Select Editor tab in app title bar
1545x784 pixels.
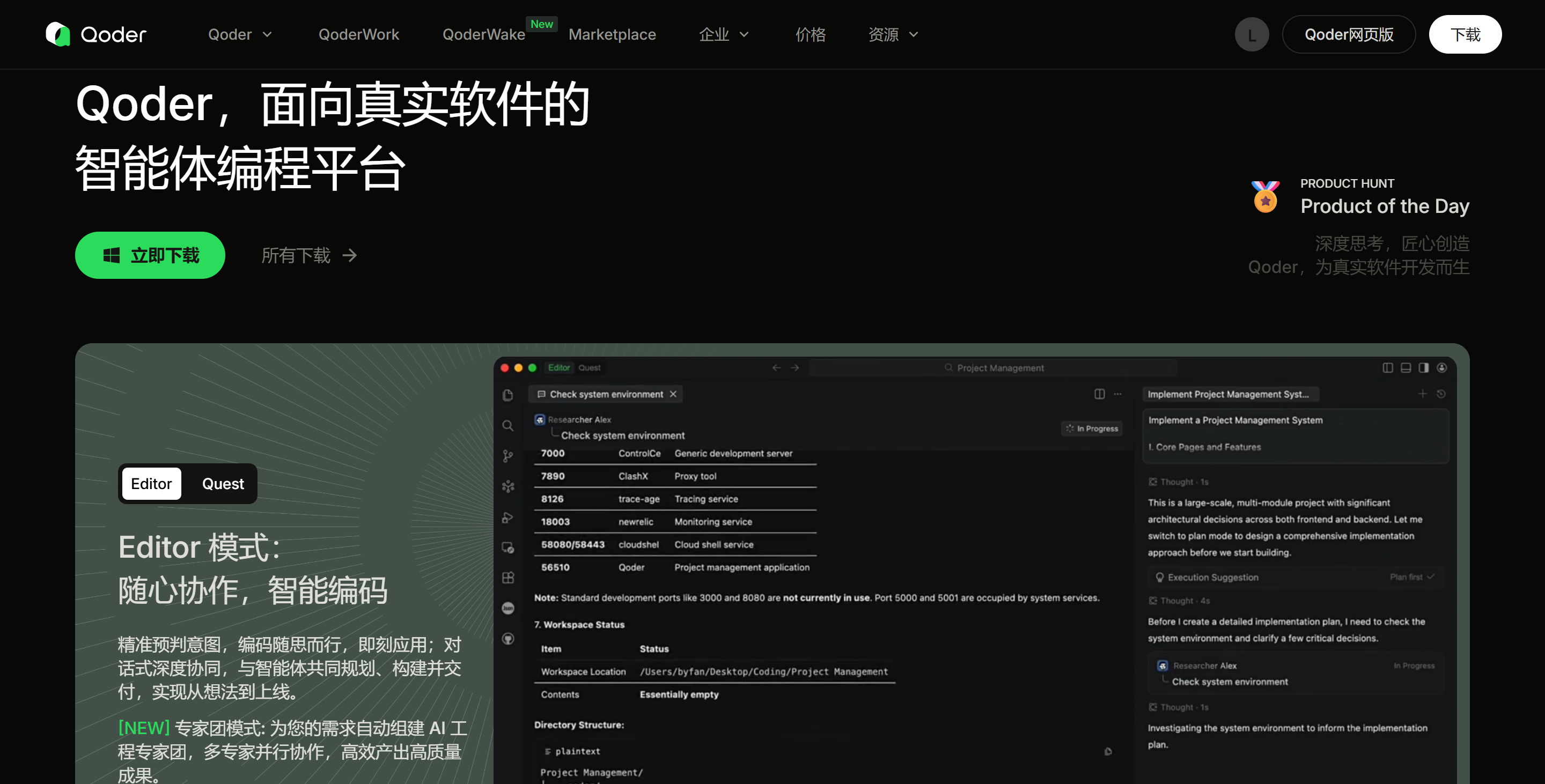(558, 368)
